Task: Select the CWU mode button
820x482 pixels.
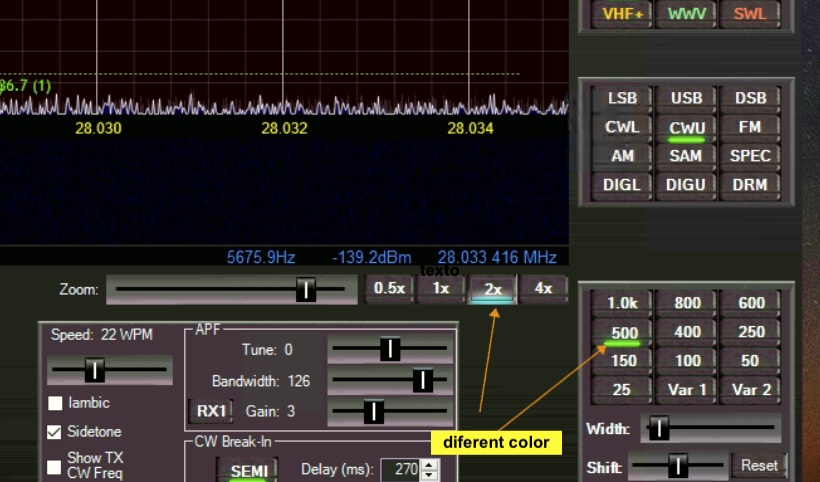Action: pyautogui.click(x=686, y=128)
